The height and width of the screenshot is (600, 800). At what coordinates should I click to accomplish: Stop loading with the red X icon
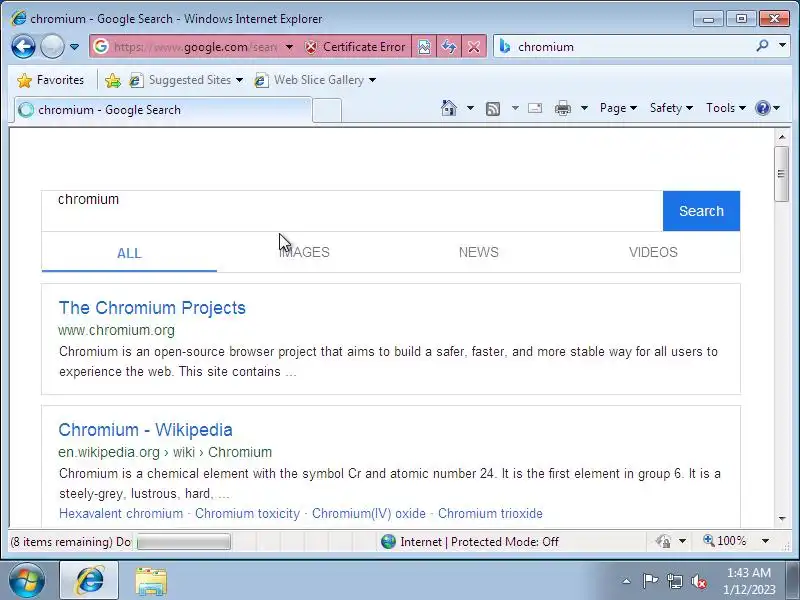[x=473, y=47]
